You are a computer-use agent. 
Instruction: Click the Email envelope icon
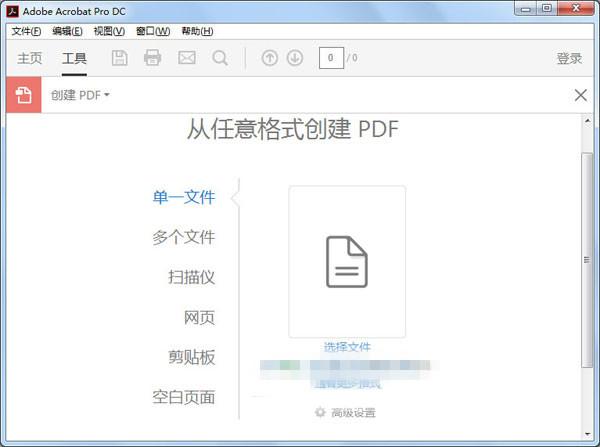(187, 58)
